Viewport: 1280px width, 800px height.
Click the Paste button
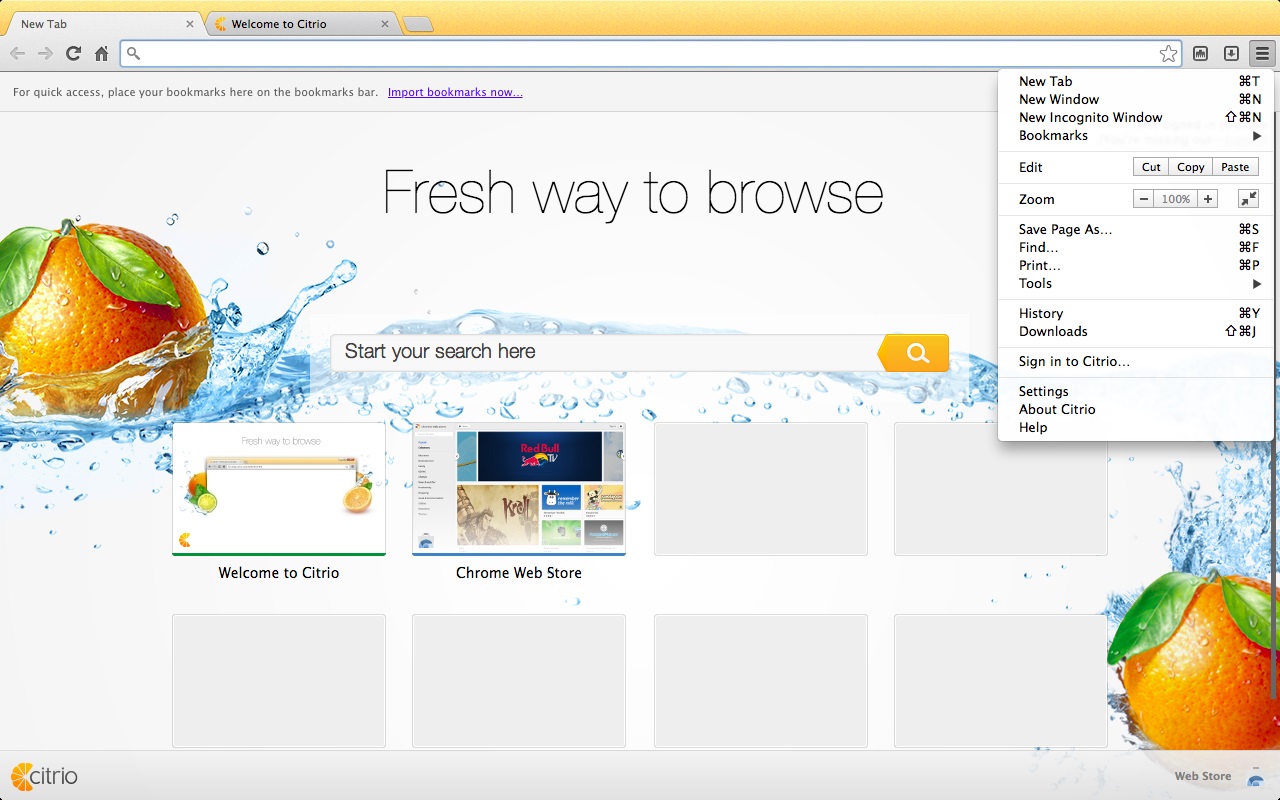tap(1235, 167)
